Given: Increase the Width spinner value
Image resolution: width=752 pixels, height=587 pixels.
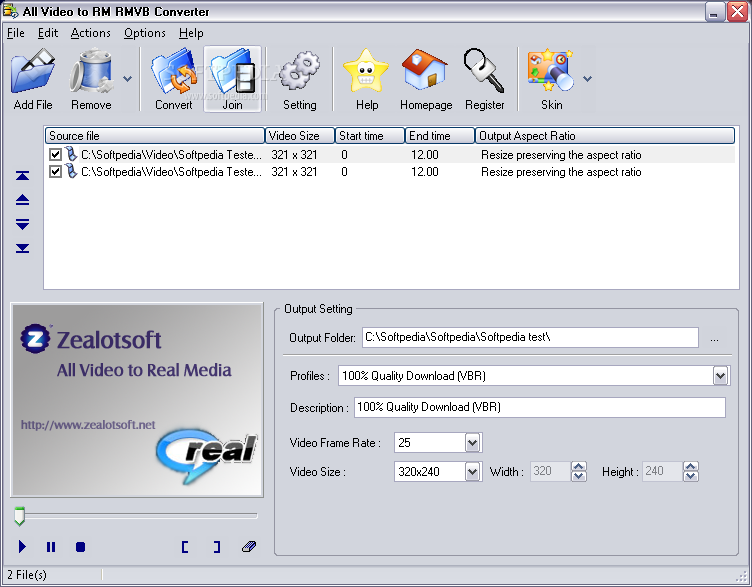Looking at the screenshot, I should click(579, 467).
